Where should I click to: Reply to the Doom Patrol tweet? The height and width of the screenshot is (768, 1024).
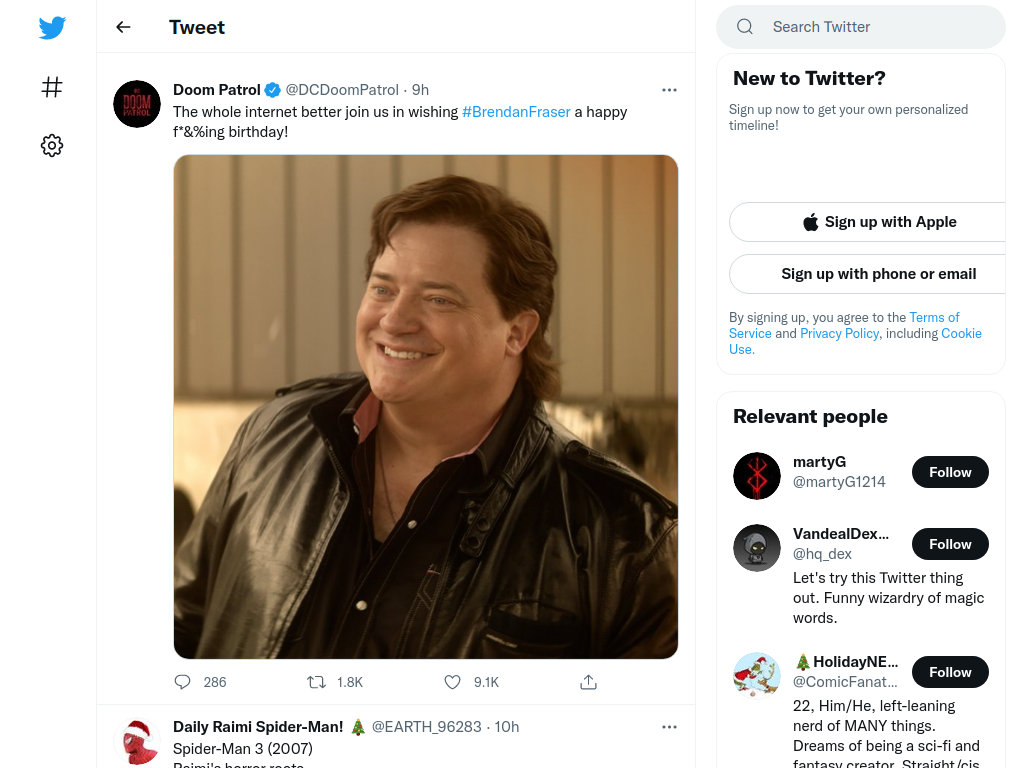(x=183, y=682)
